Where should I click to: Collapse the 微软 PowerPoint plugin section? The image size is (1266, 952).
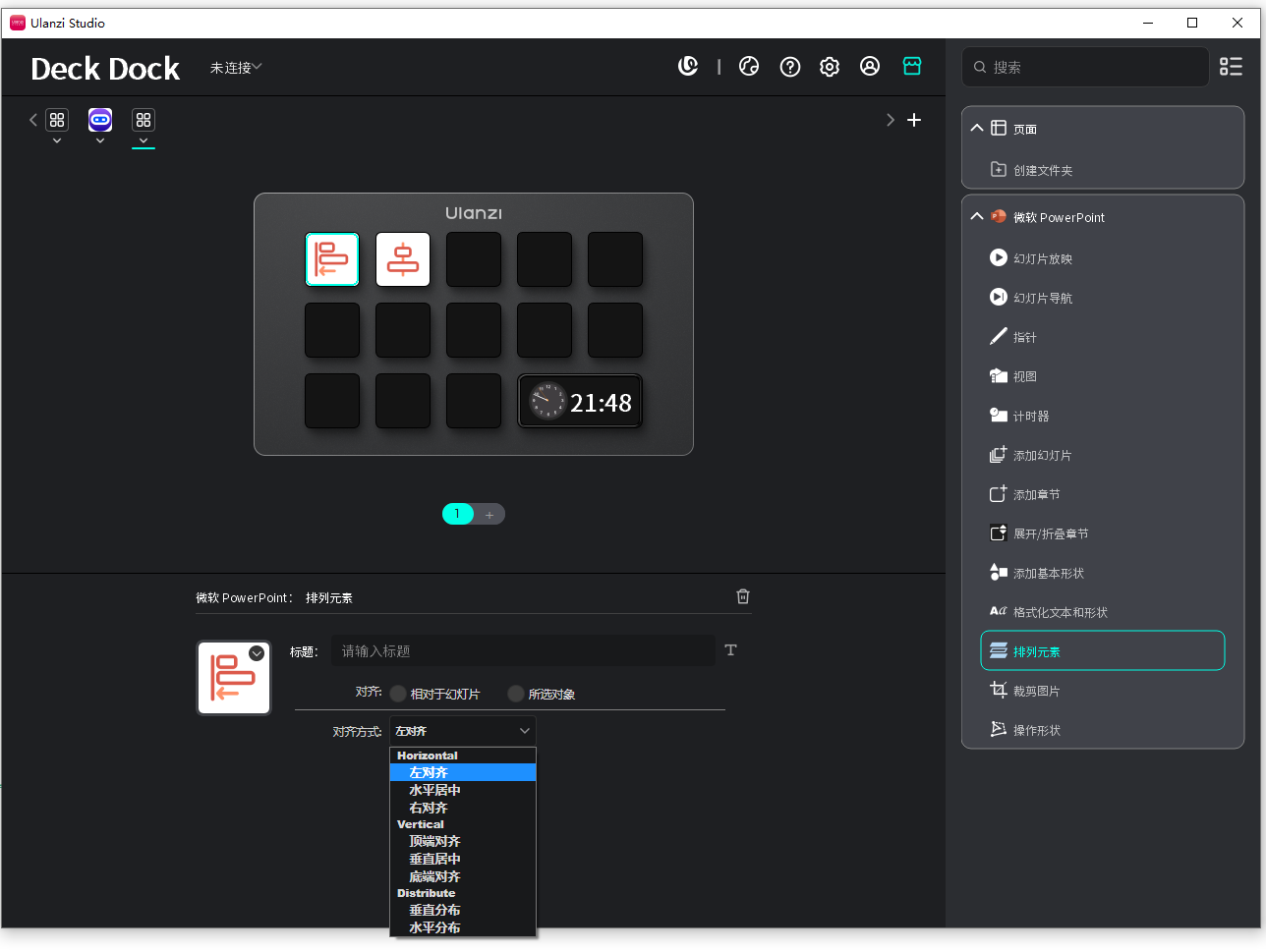(977, 217)
